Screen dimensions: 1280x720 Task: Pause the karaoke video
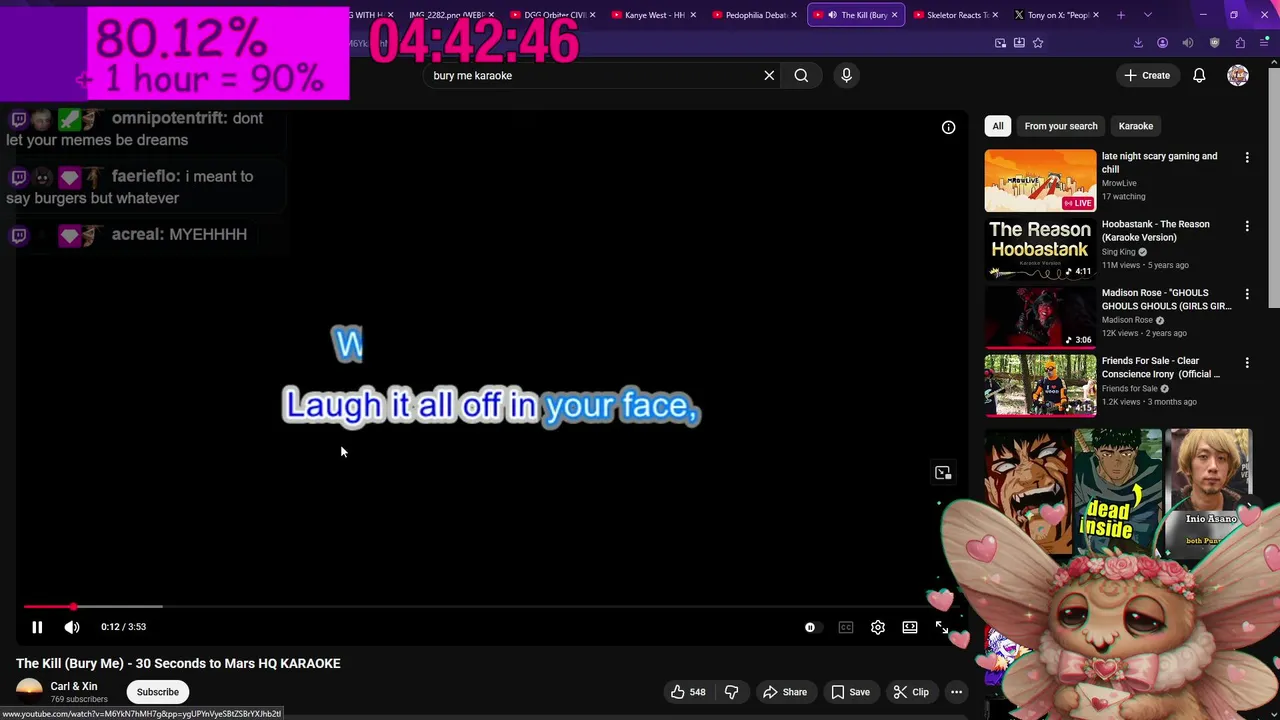coord(37,627)
